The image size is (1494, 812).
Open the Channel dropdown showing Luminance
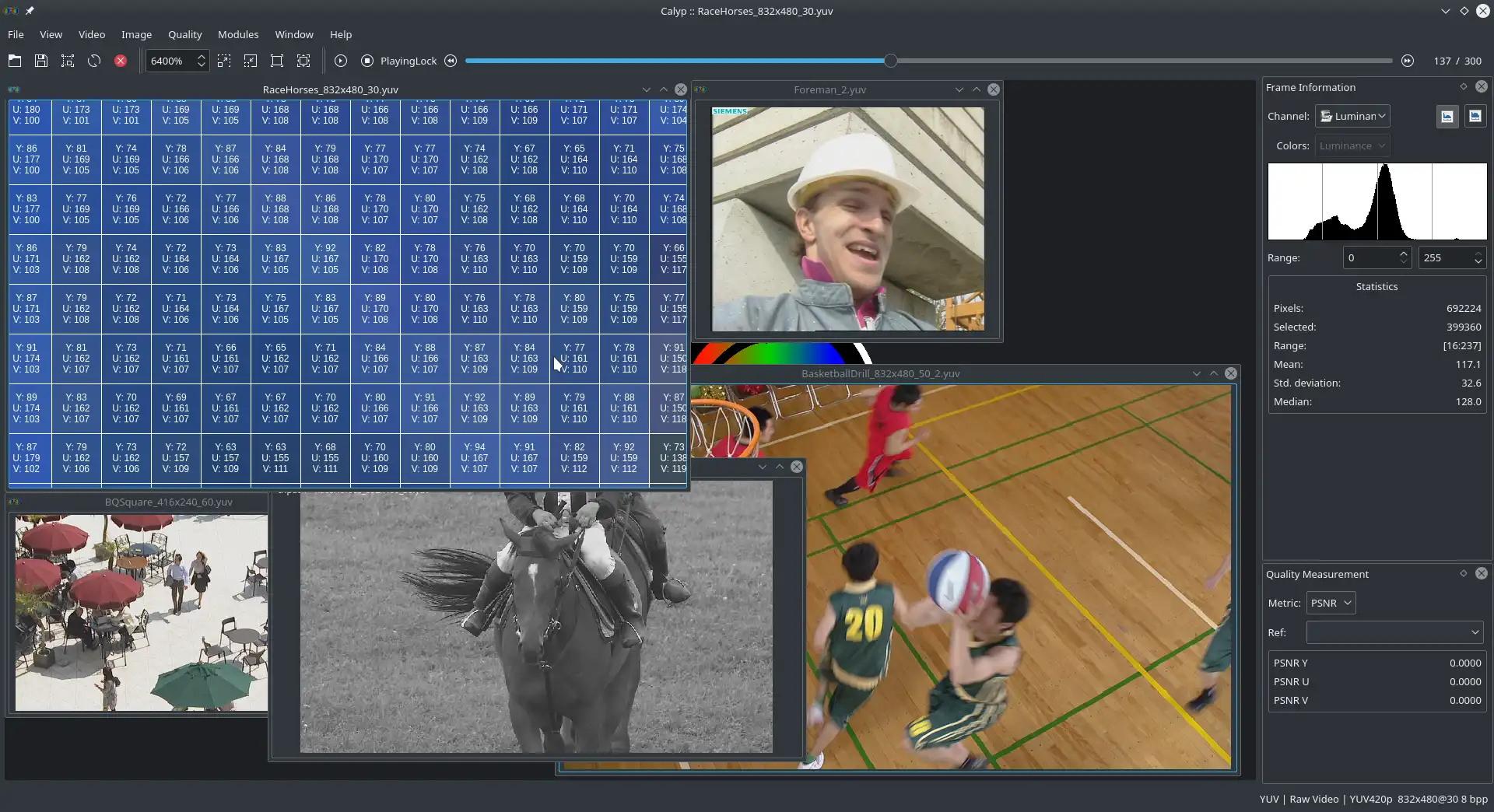(x=1352, y=116)
